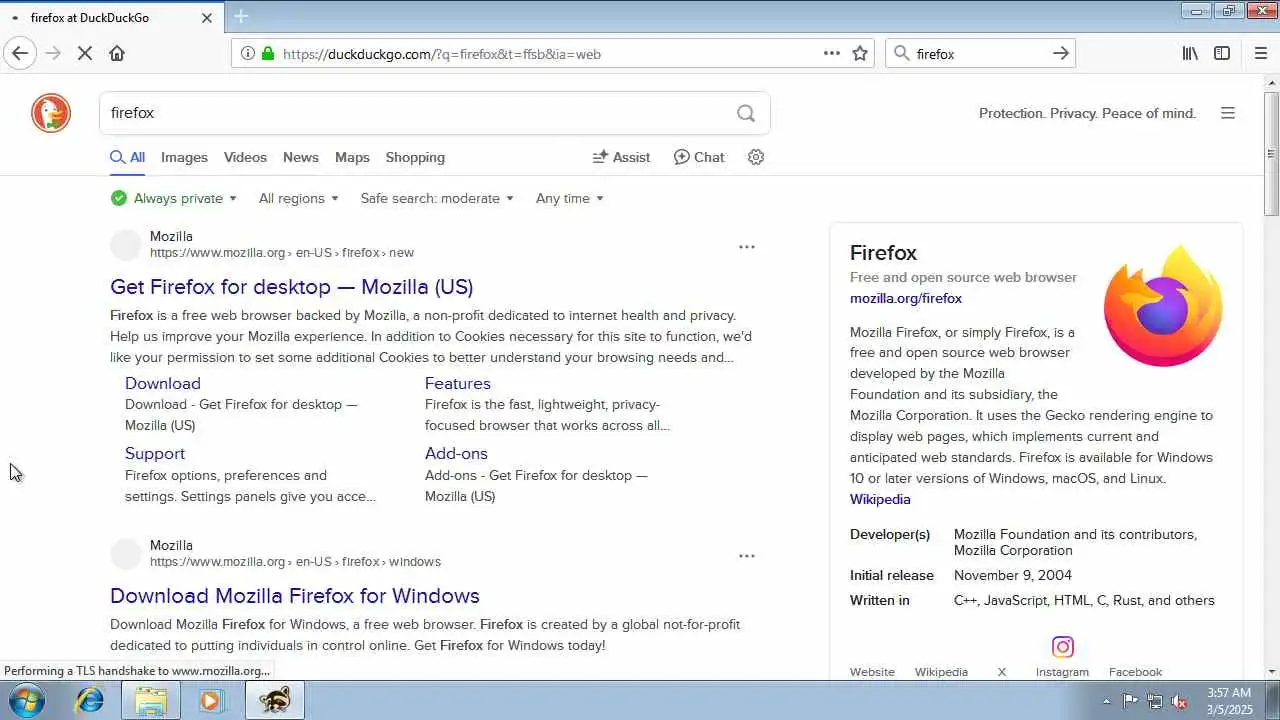This screenshot has width=1280, height=720.
Task: Click the scrollbar down arrow
Action: pyautogui.click(x=1271, y=671)
